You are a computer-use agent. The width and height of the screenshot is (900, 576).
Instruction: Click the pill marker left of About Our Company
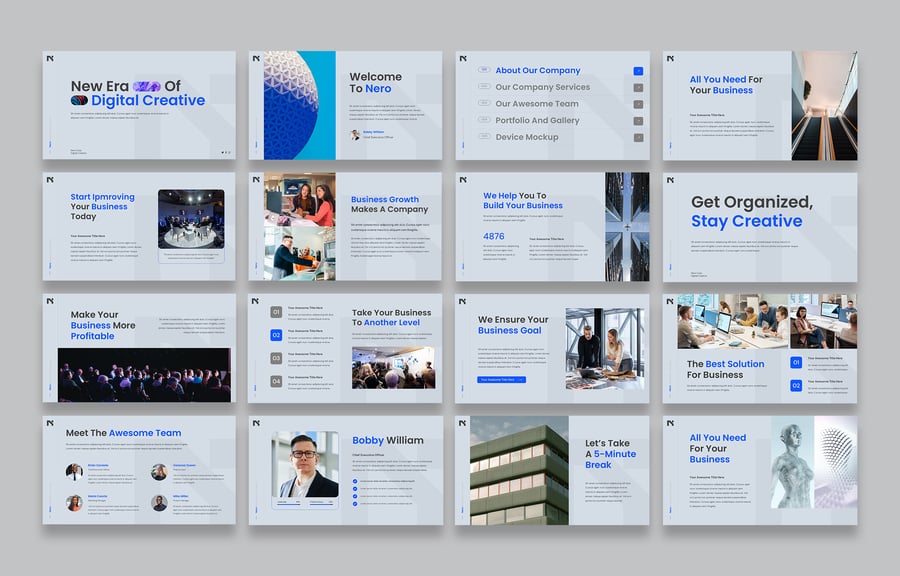coord(484,71)
